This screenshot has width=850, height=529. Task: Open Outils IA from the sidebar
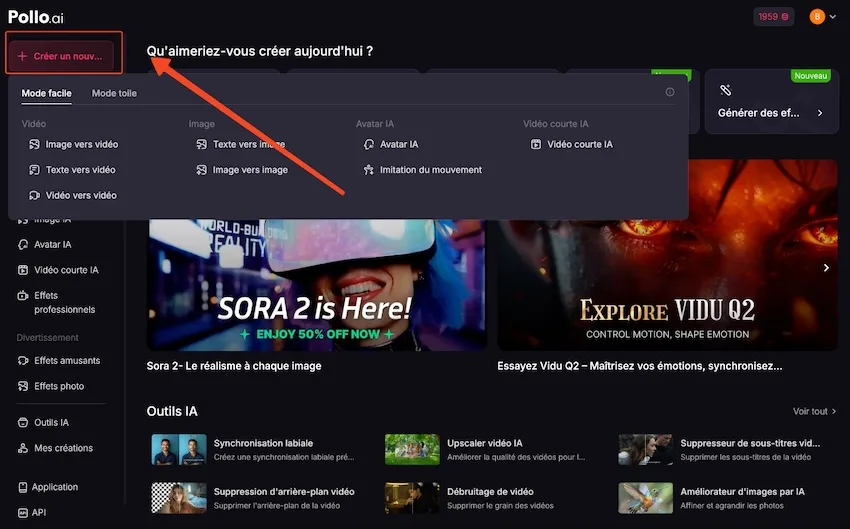point(23,423)
